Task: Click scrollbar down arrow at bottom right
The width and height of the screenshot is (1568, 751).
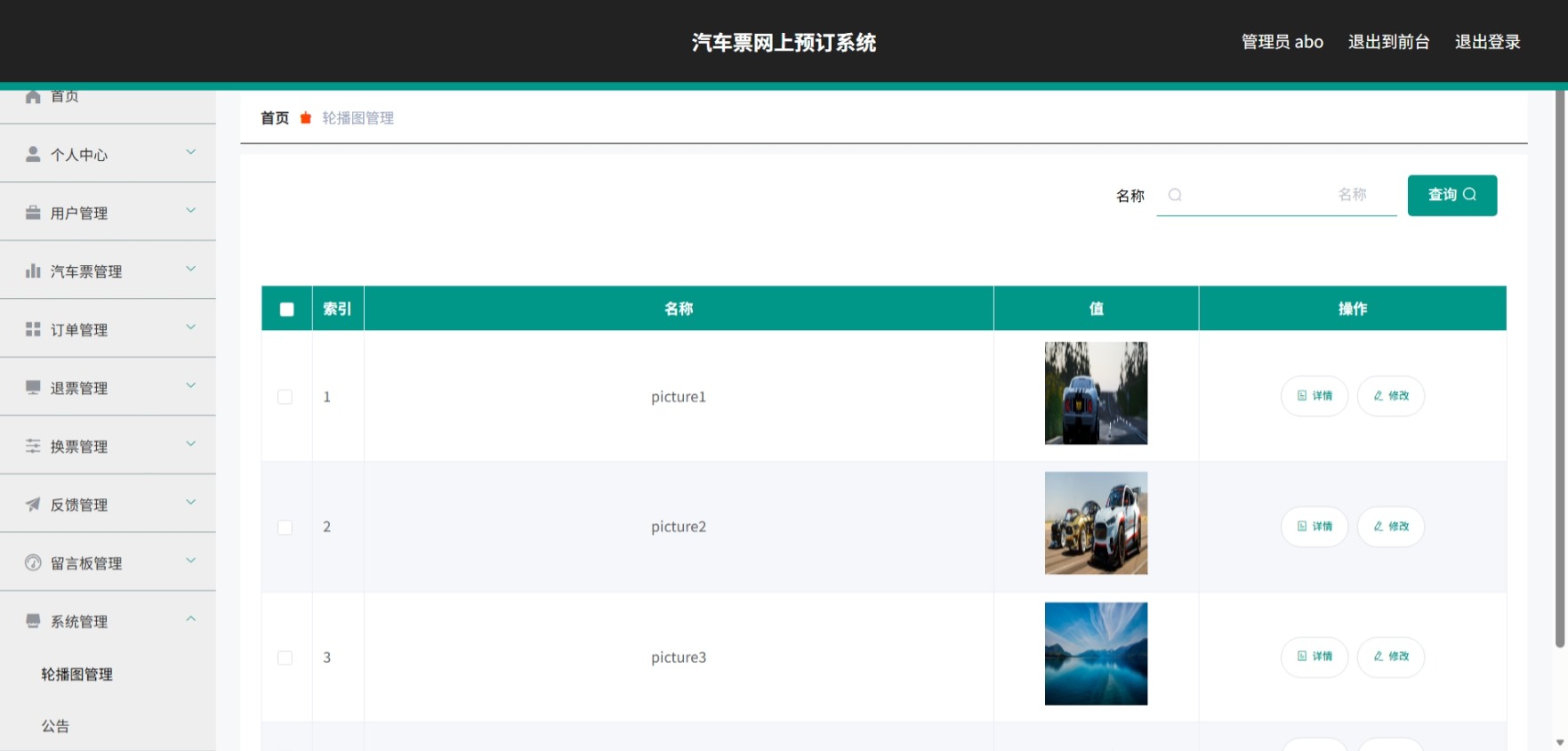Action: pos(1560,742)
